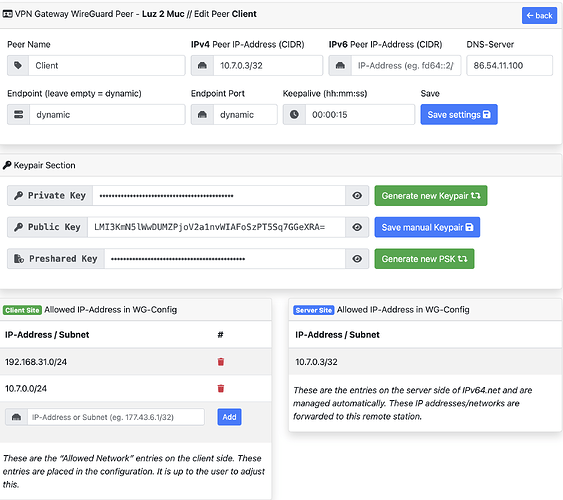The image size is (563, 500).
Task: Go back using the back button
Action: [x=539, y=15]
